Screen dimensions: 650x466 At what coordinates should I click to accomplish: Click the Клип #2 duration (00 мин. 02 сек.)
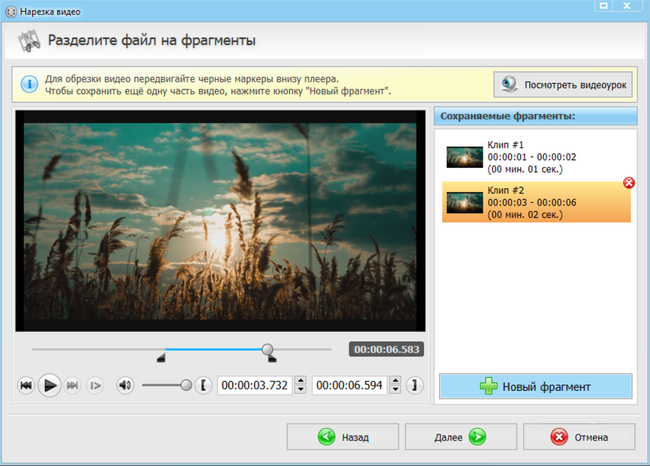click(525, 215)
